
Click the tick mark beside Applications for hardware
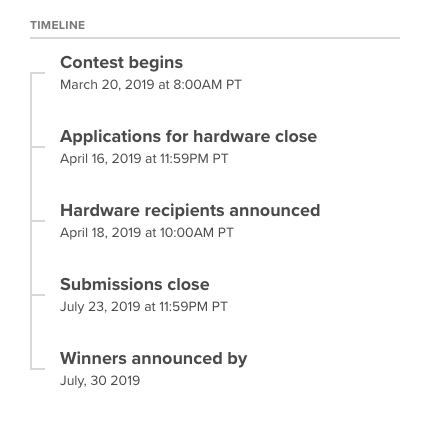click(38, 147)
